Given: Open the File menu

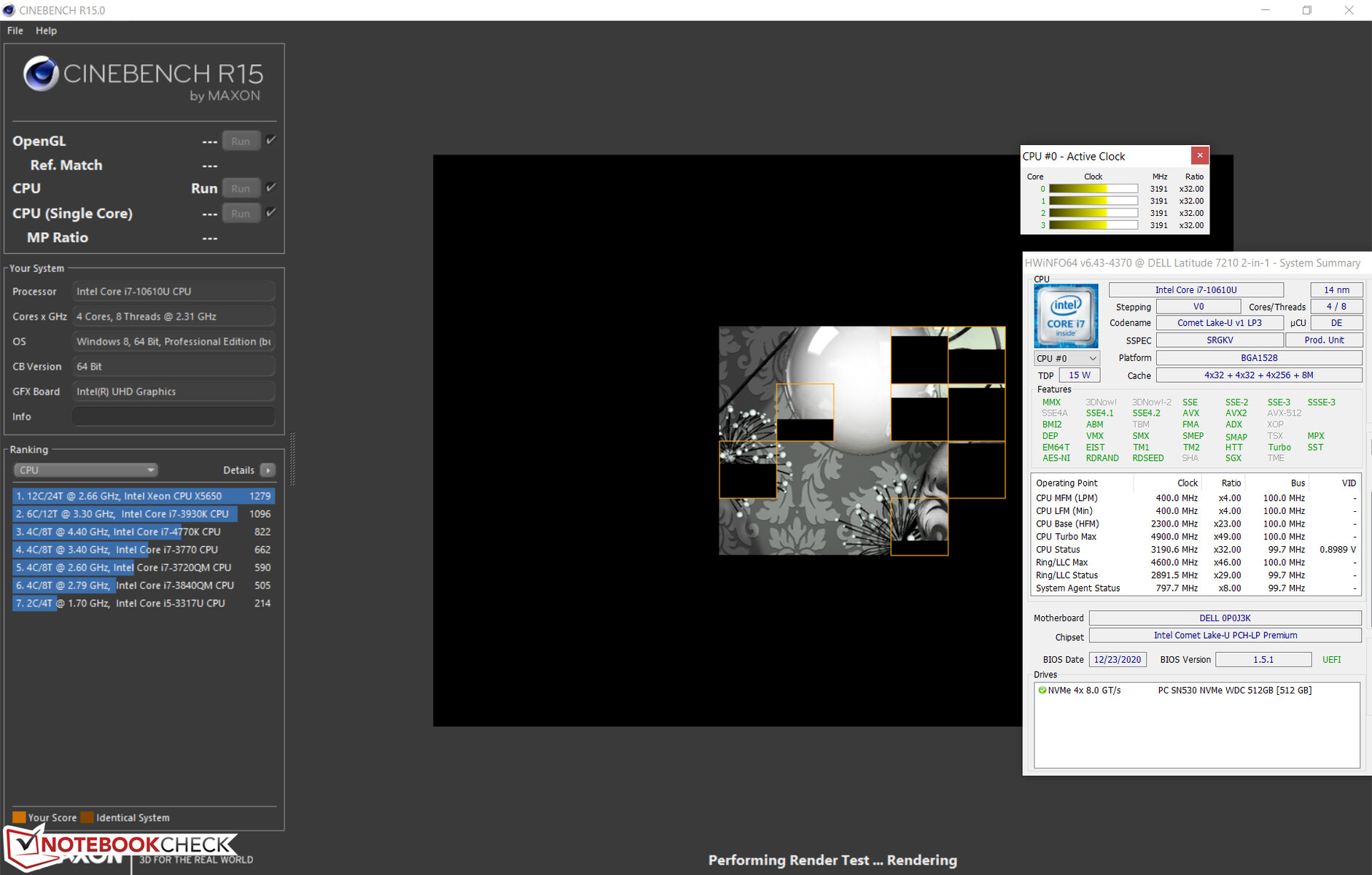Looking at the screenshot, I should [x=15, y=31].
